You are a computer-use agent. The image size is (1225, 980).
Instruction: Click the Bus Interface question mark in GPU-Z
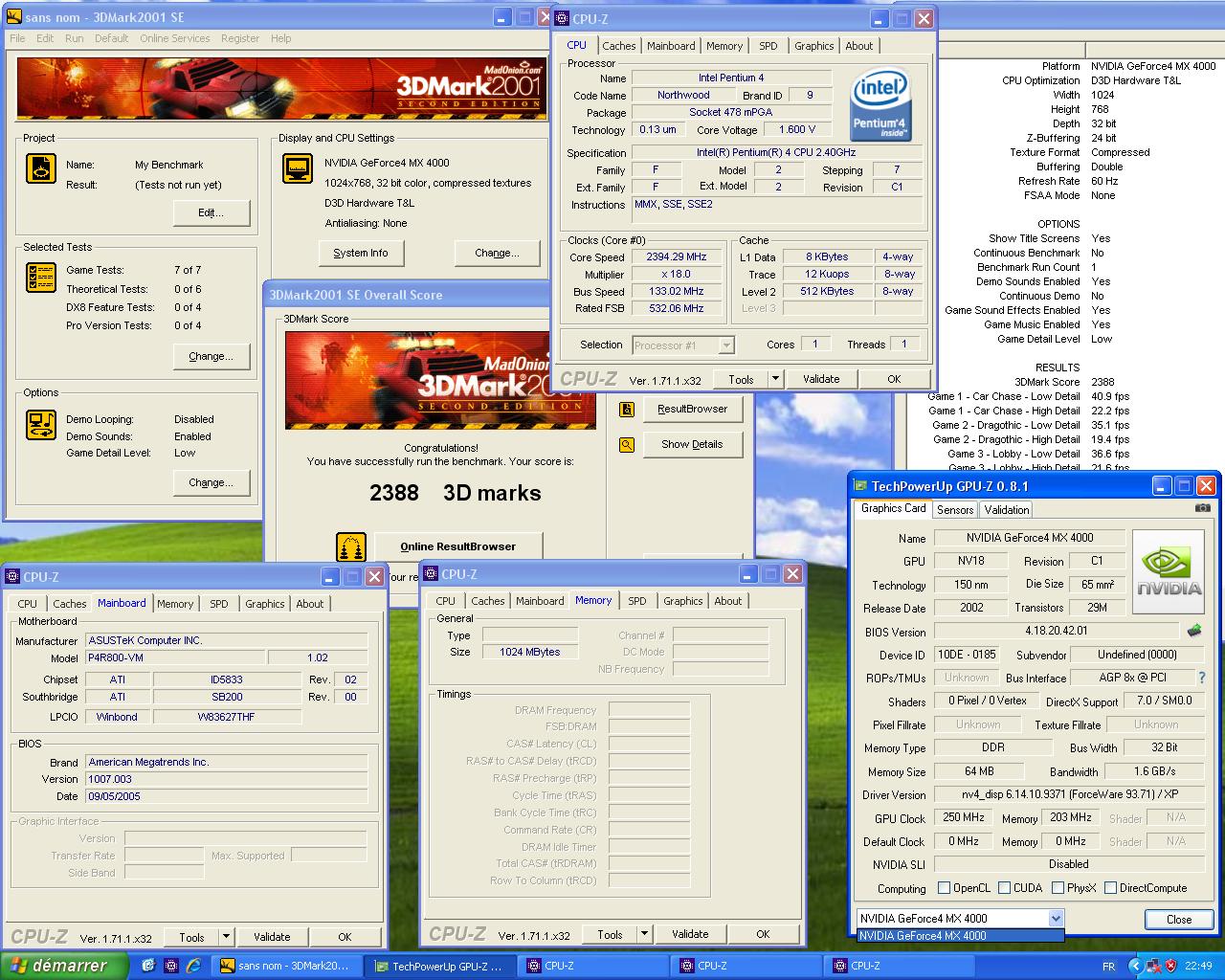tap(1202, 678)
